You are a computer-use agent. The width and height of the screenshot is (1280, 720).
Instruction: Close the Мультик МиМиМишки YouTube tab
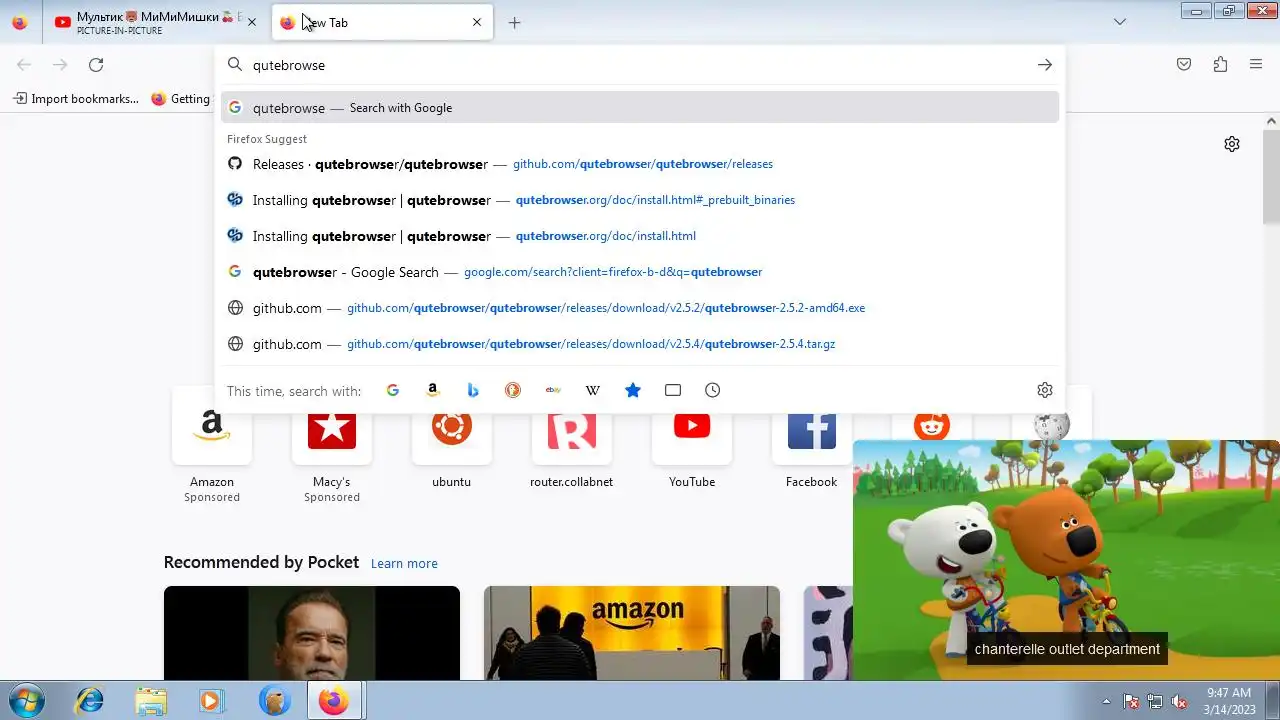click(252, 22)
